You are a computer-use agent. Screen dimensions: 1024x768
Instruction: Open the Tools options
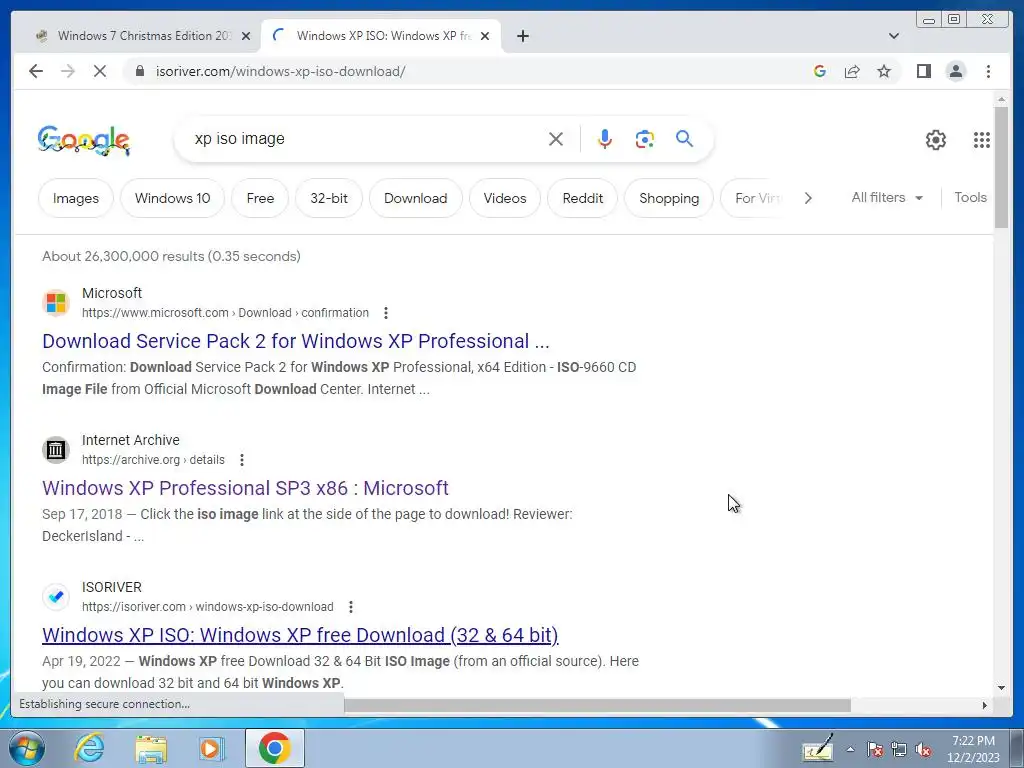(970, 197)
